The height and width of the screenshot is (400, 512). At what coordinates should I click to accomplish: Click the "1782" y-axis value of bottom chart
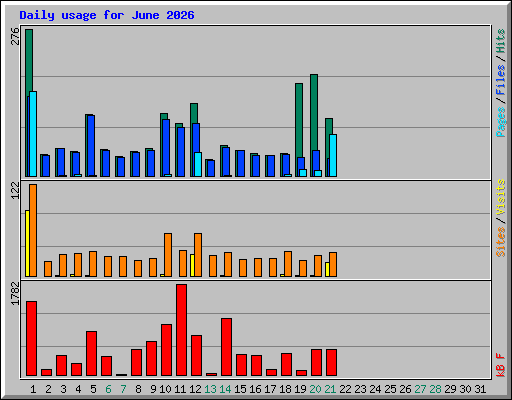pos(15,293)
